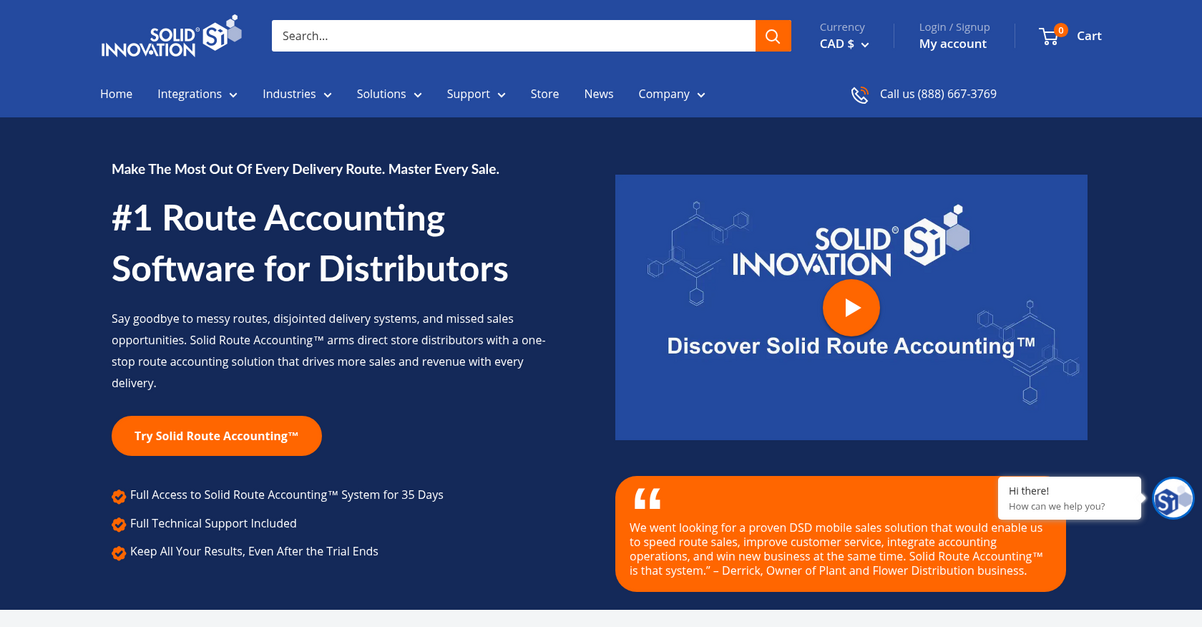Select the Industries menu label
The height and width of the screenshot is (627, 1202).
click(x=289, y=94)
